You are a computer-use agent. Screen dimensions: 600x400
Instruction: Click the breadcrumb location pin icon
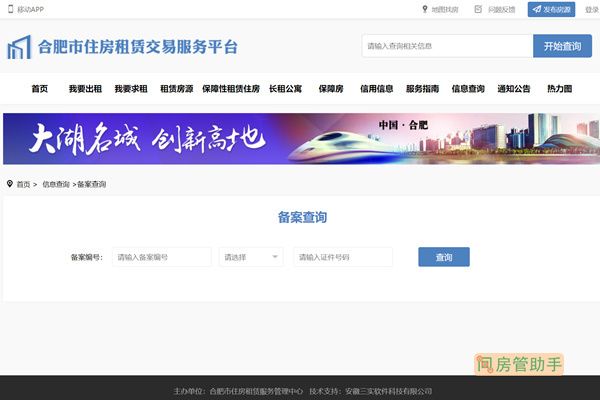pyautogui.click(x=10, y=184)
